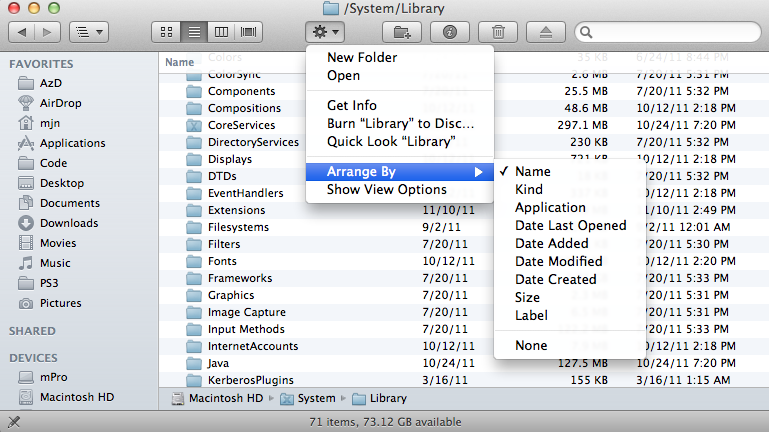Click the New Folder toolbar icon

[402, 32]
